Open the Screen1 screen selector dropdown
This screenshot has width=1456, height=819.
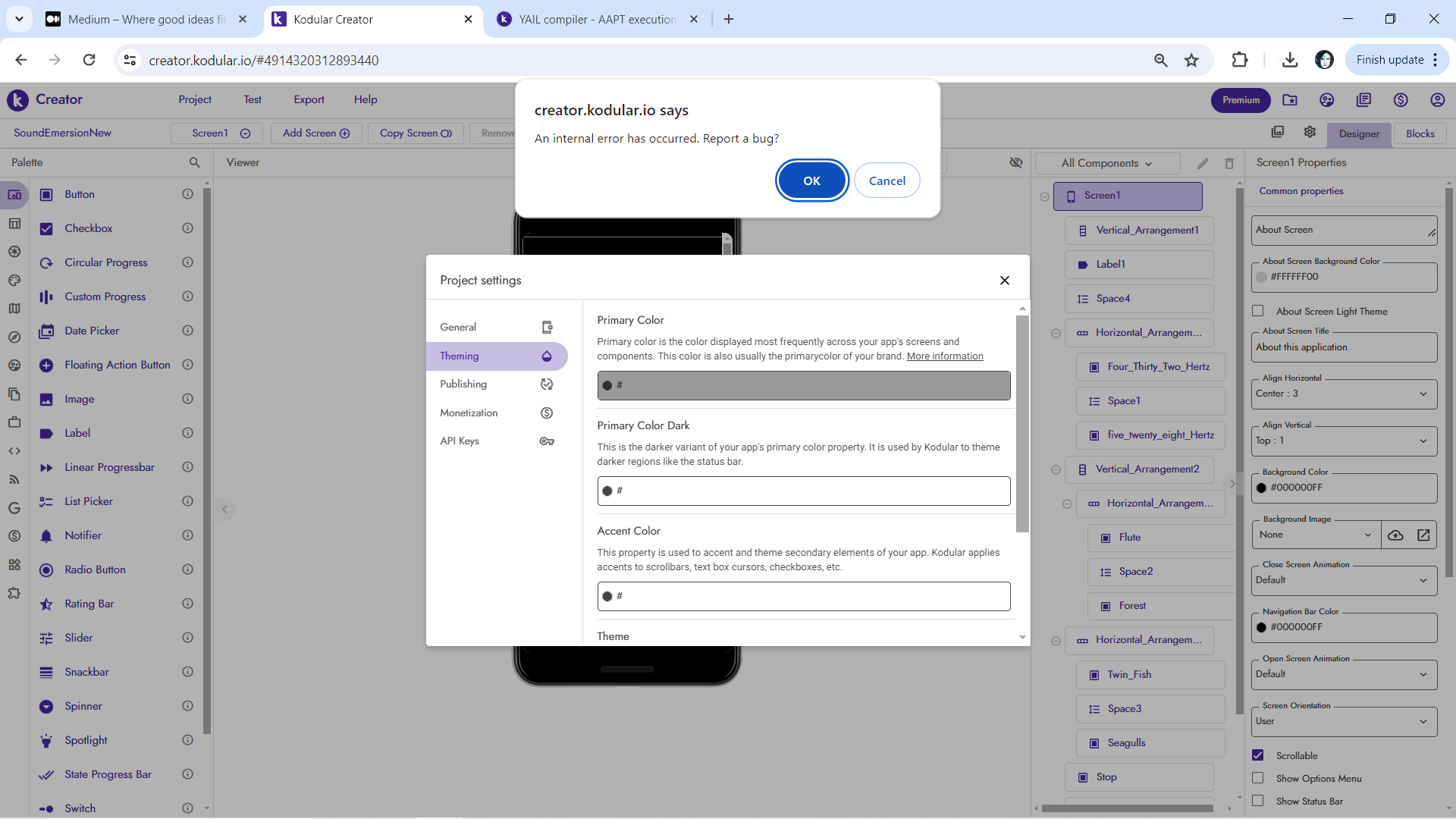tap(217, 133)
